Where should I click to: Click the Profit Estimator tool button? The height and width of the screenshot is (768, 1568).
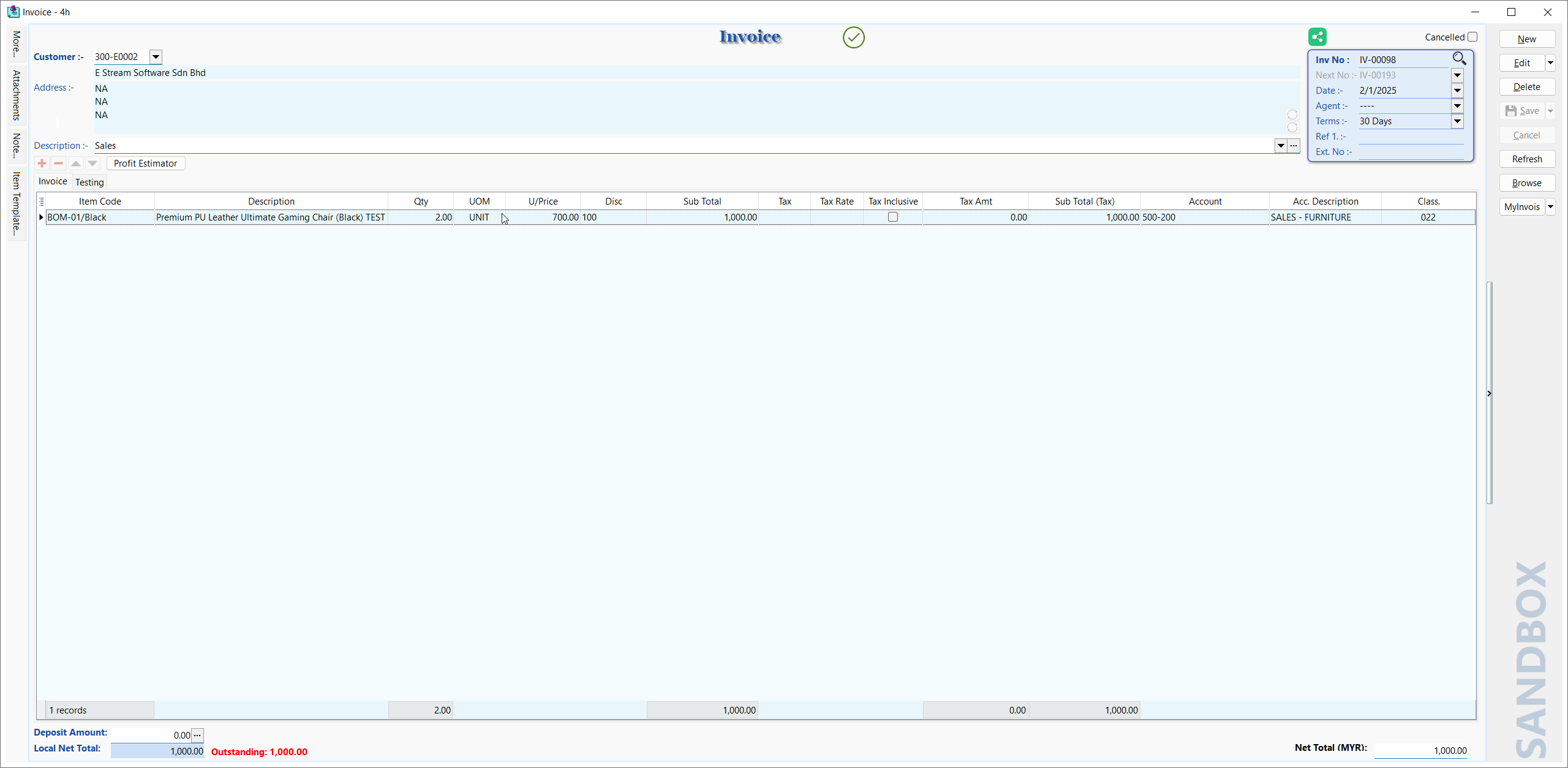(x=145, y=163)
